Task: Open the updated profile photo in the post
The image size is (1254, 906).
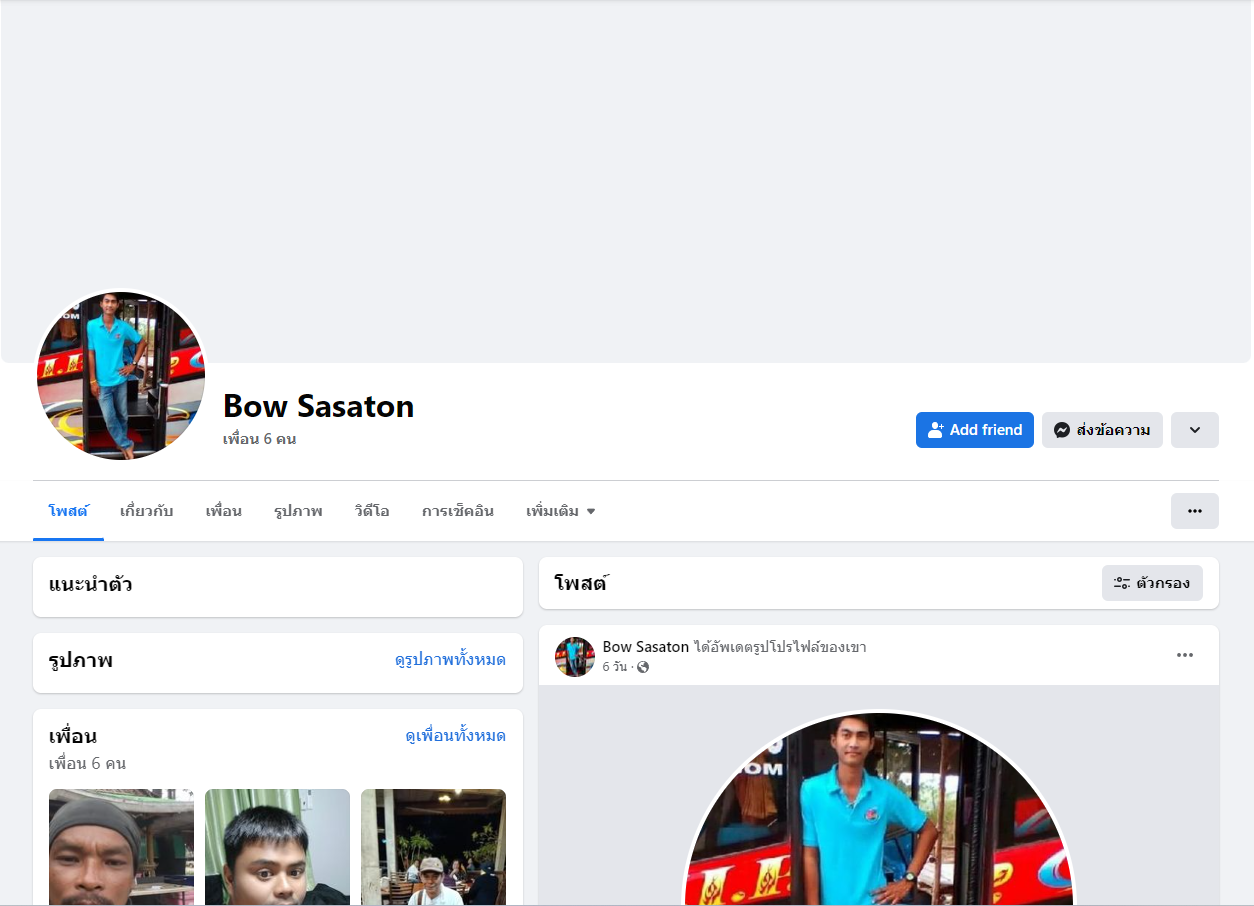Action: pos(879,808)
